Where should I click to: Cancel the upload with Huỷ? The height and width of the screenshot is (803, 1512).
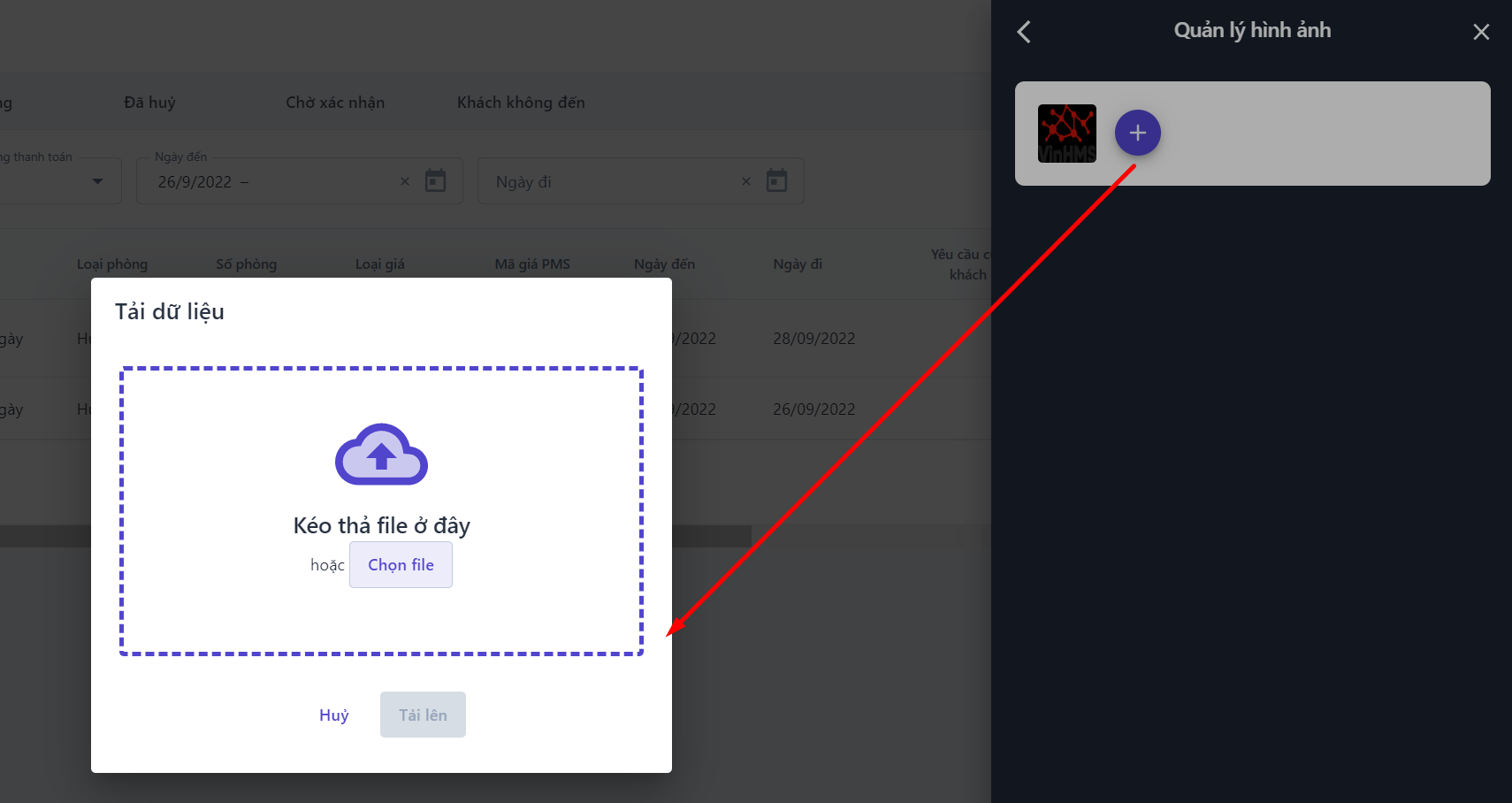[334, 715]
